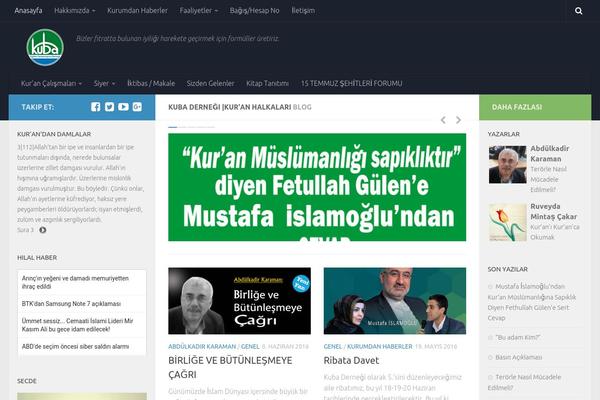Open Abdülkadir Karaman author photo

(507, 165)
